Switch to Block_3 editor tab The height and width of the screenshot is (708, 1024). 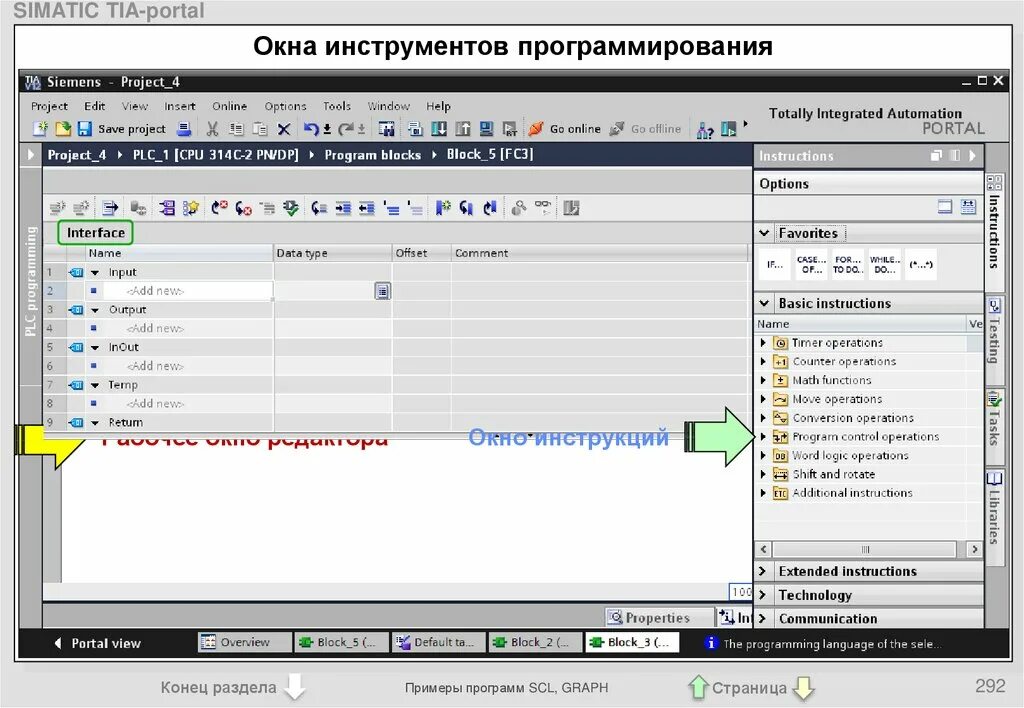click(x=632, y=643)
